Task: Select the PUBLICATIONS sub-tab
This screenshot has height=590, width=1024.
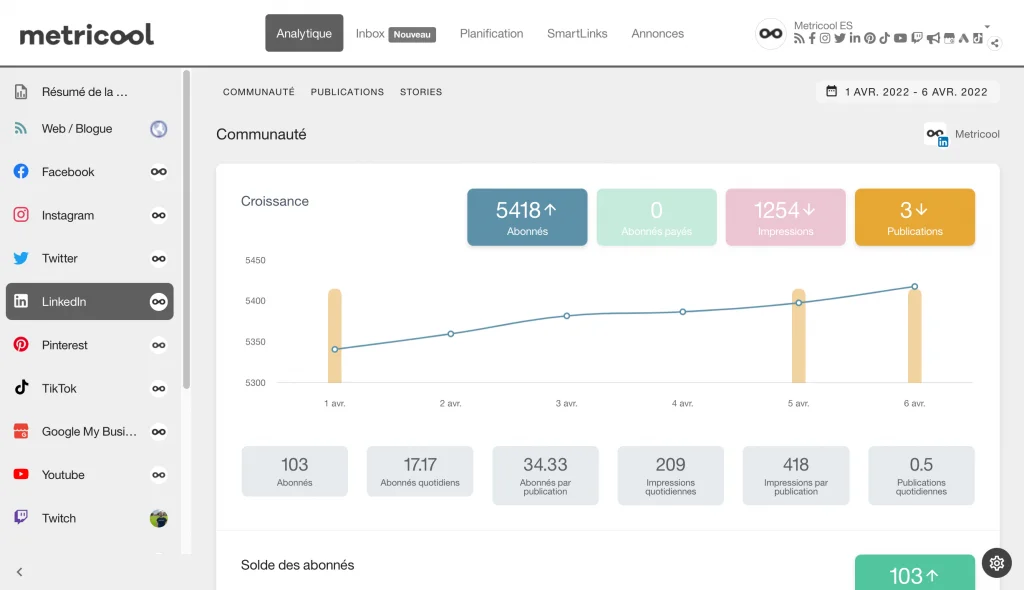Action: click(347, 92)
